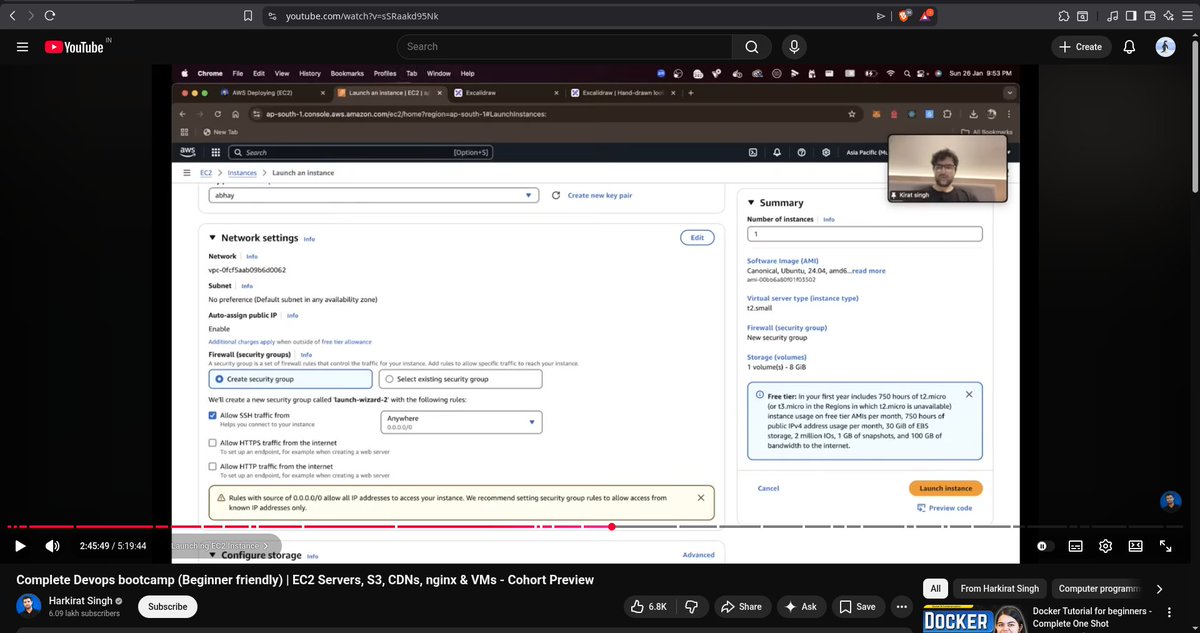Open the browser main hamburger menu

pos(1186,15)
